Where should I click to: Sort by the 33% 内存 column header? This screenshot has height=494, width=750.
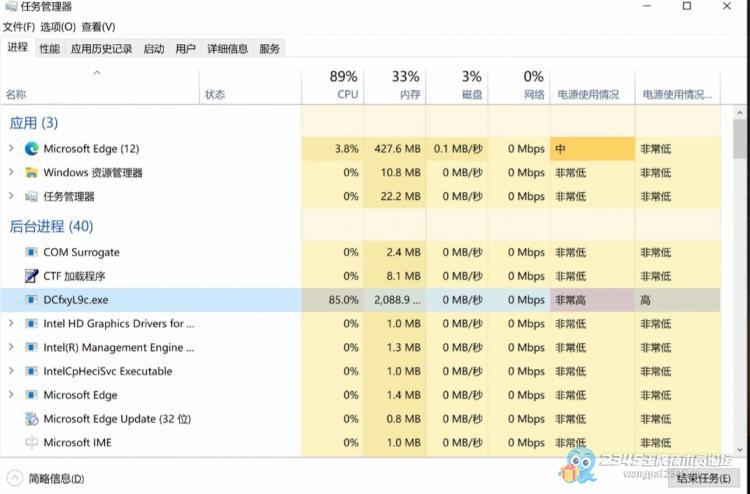(395, 85)
